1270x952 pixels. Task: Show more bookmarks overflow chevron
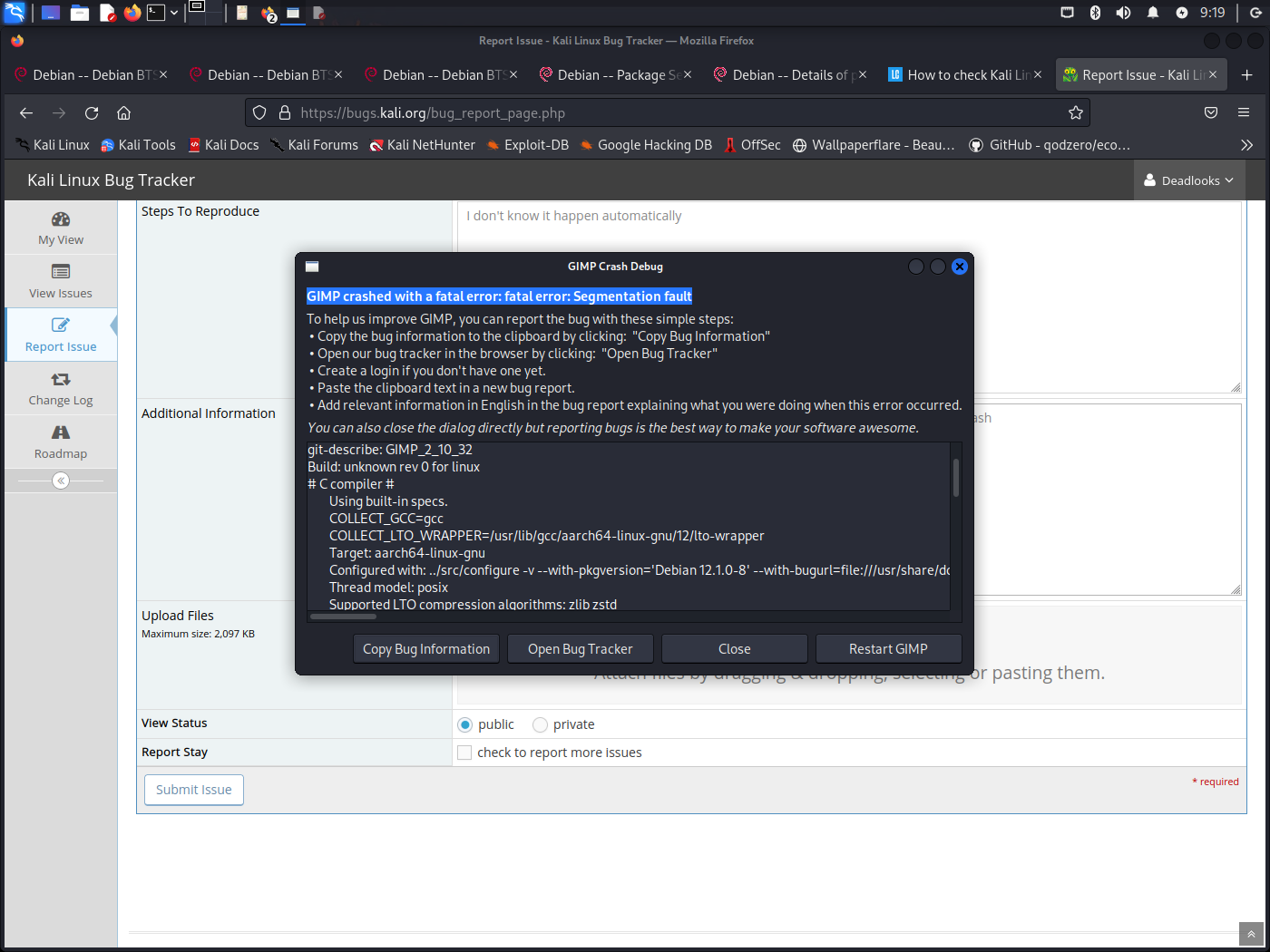coord(1246,145)
